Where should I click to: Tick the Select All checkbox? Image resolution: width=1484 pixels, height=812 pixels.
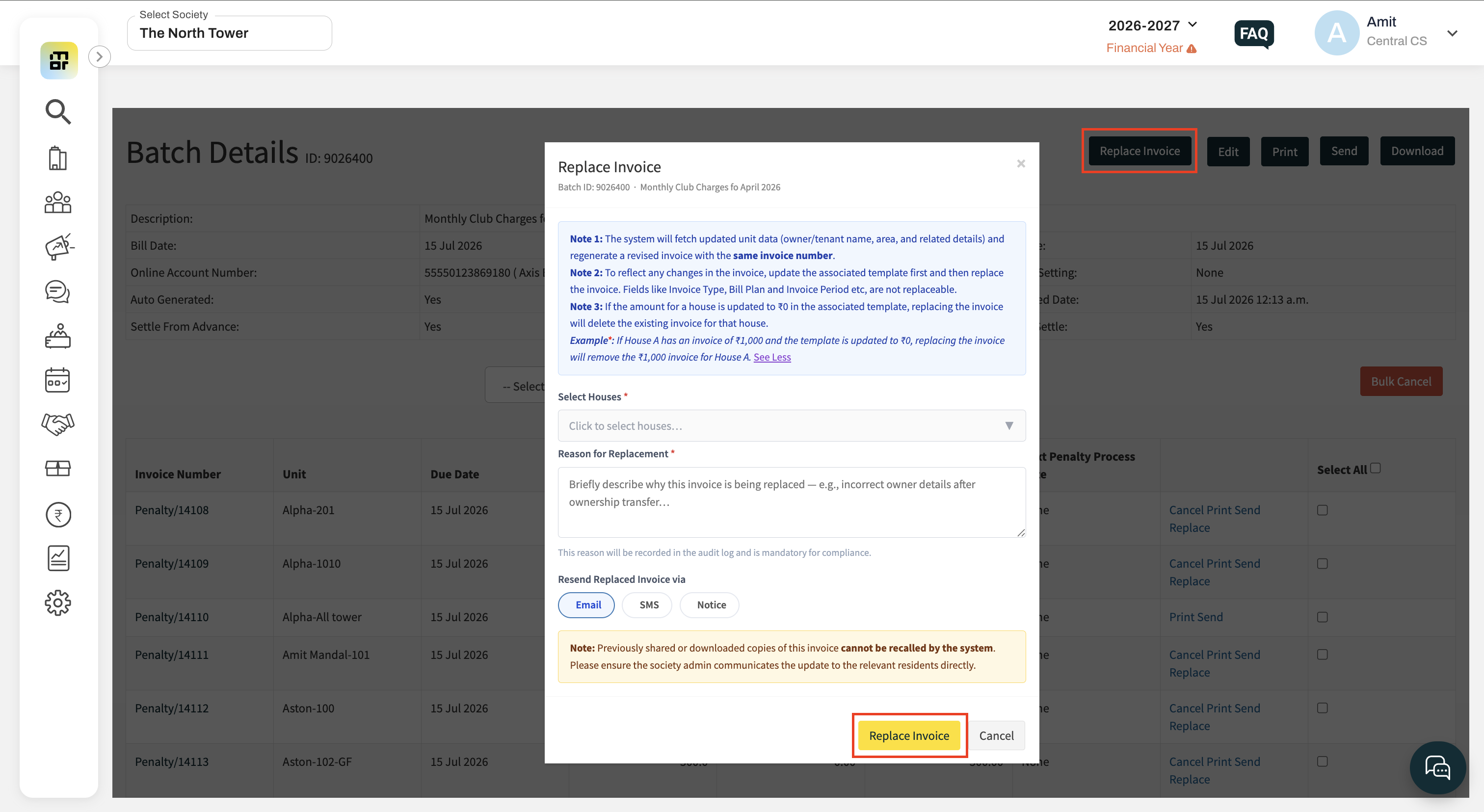1375,468
